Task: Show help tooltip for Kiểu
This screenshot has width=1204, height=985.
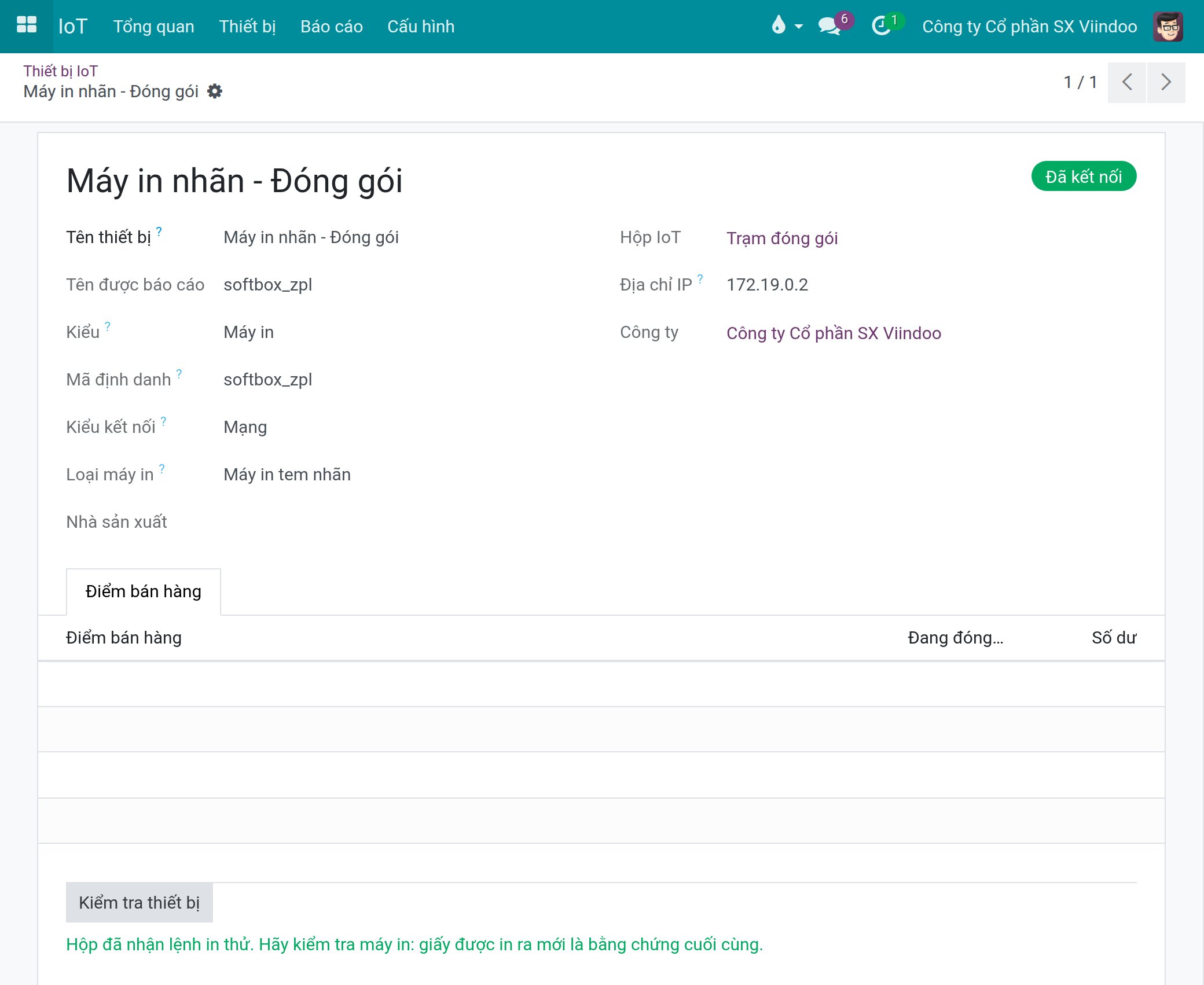Action: coord(108,326)
